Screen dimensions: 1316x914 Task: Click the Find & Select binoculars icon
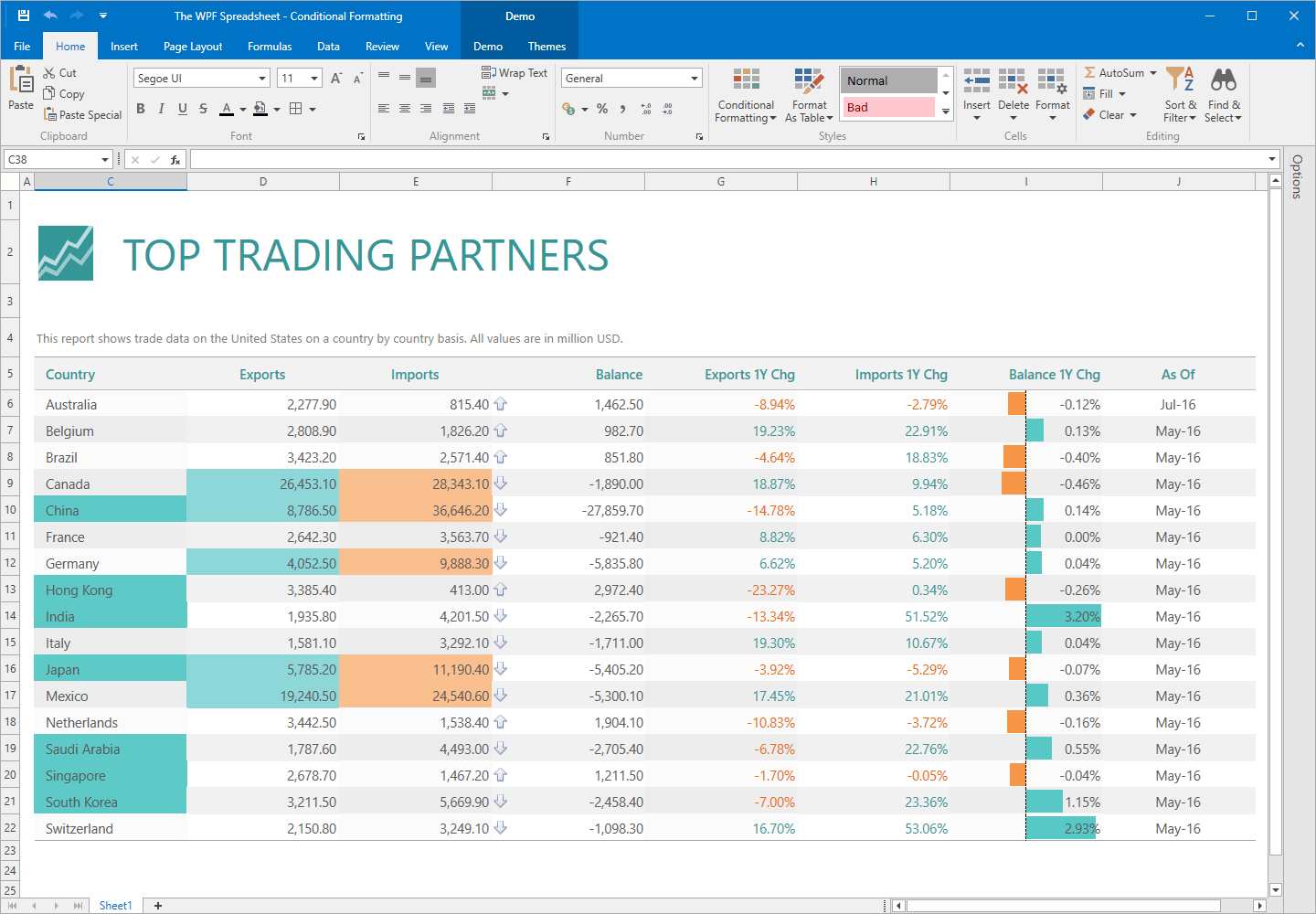coord(1224,80)
